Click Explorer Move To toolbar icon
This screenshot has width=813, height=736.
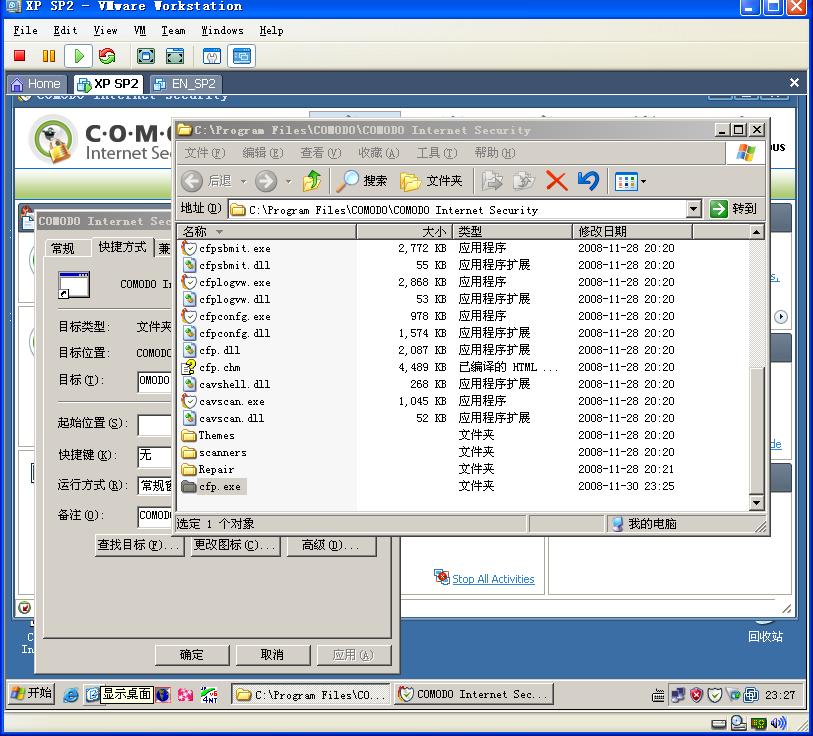click(492, 181)
